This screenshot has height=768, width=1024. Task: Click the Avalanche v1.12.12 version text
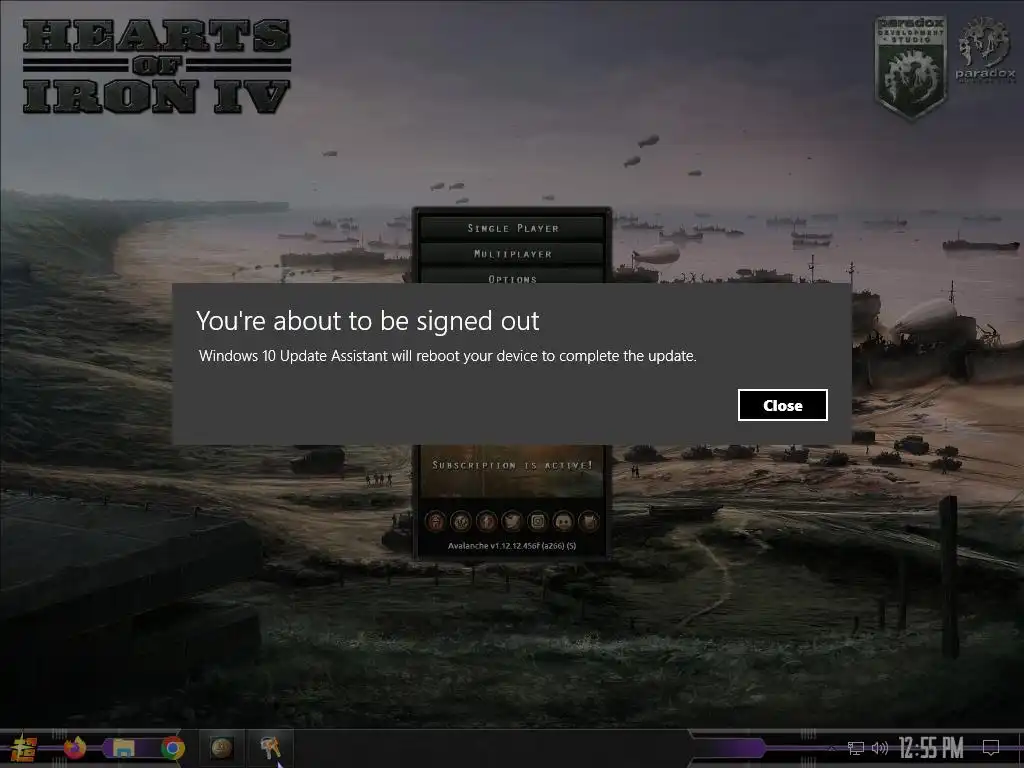[512, 545]
